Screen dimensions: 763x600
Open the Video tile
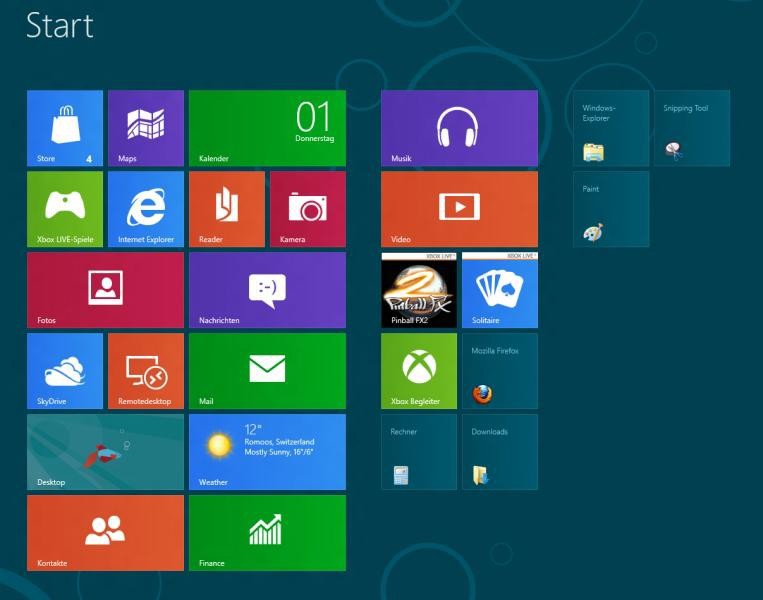pyautogui.click(x=459, y=209)
